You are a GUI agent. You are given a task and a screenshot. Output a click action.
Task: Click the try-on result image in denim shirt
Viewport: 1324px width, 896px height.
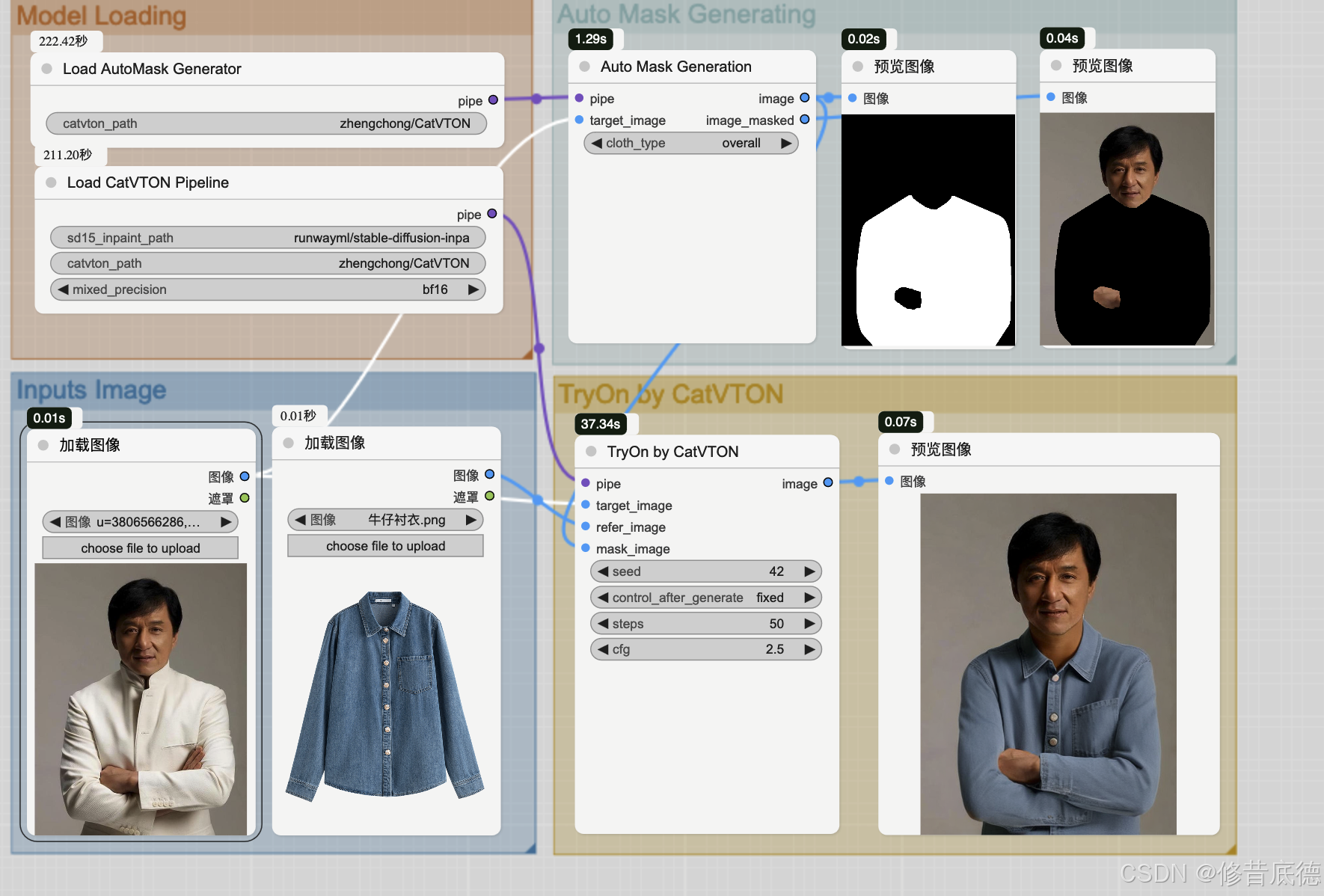click(x=1048, y=664)
